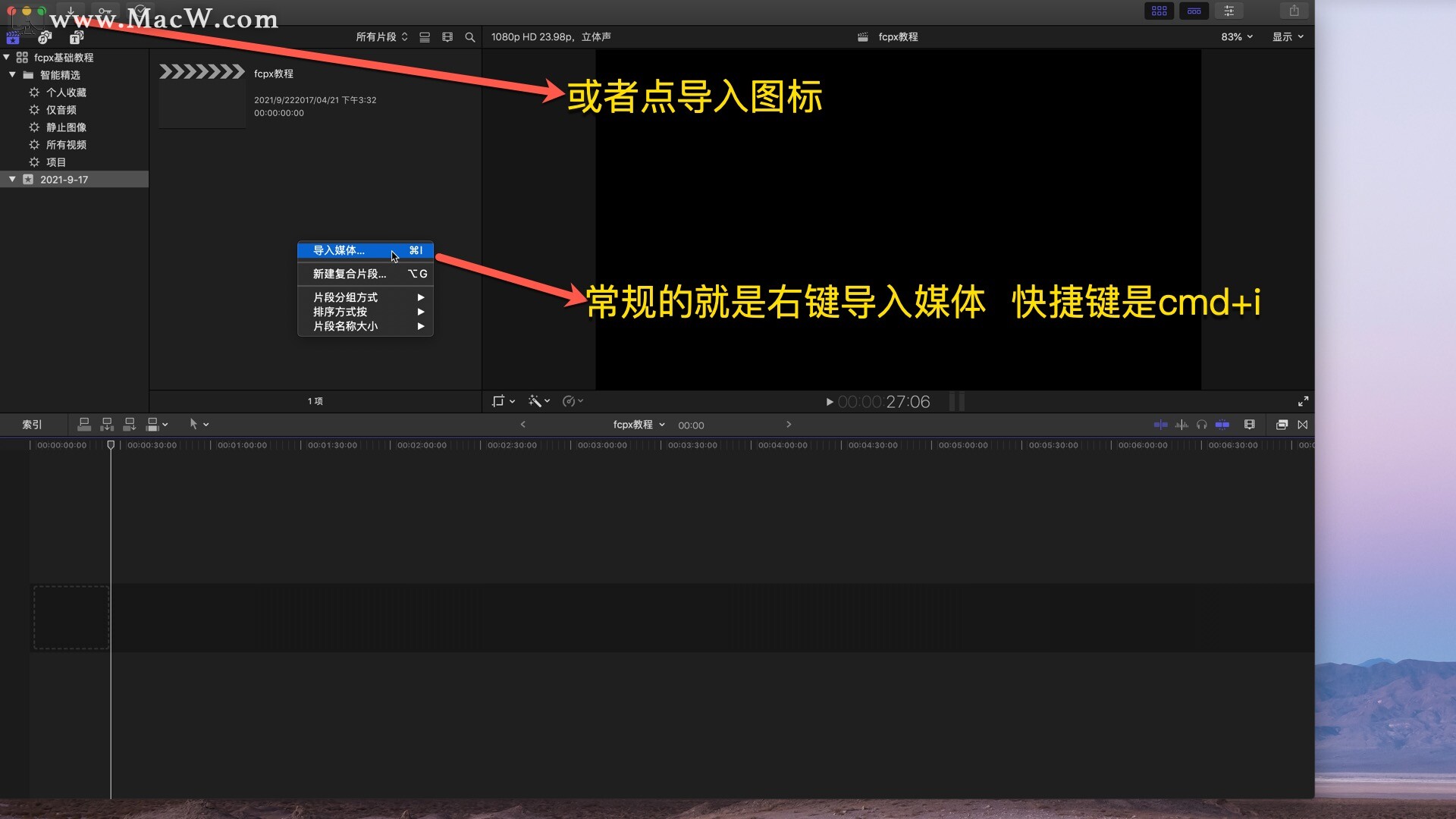Toggle audio skimming headphone icon
1456x819 pixels.
pos(1201,425)
